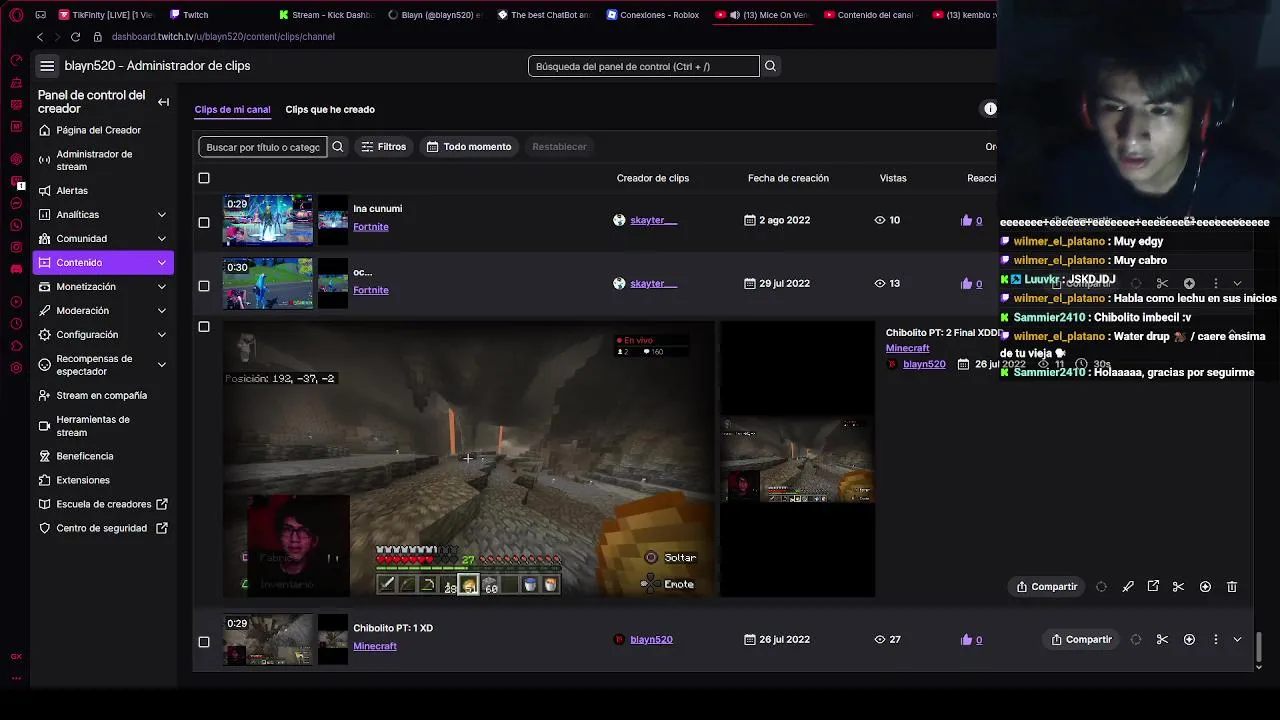Expand the Chibolito PT: 1 XD row chevron

pyautogui.click(x=1237, y=640)
